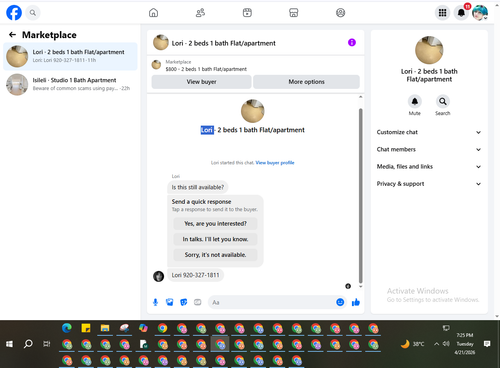Expand the Customize chat section
Screen dimensions: 500x368
pos(429,132)
